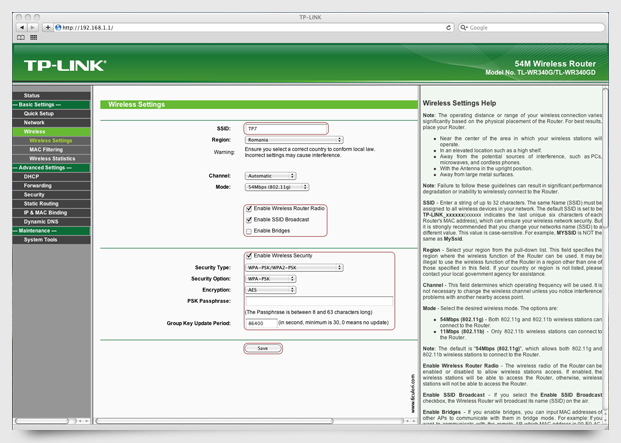Image resolution: width=621 pixels, height=443 pixels.
Task: Go forward with the browser forward arrow
Action: pos(33,27)
